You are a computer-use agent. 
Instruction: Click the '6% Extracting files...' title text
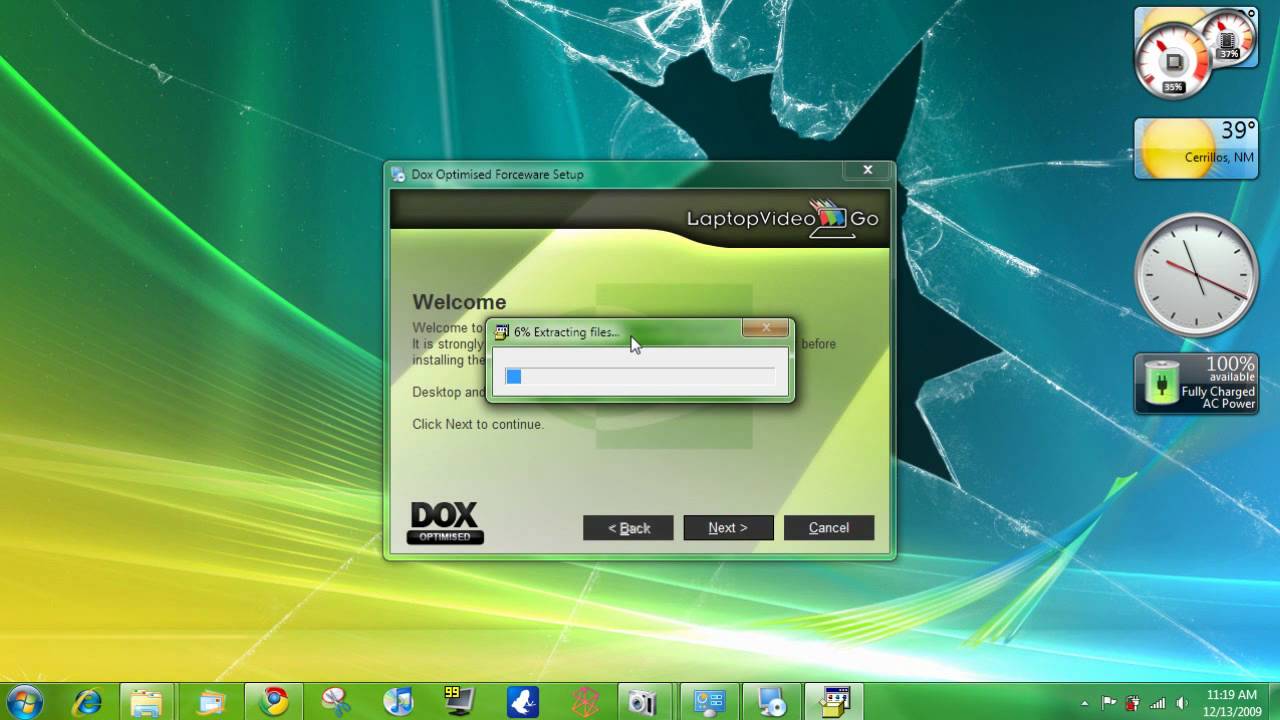[x=566, y=332]
